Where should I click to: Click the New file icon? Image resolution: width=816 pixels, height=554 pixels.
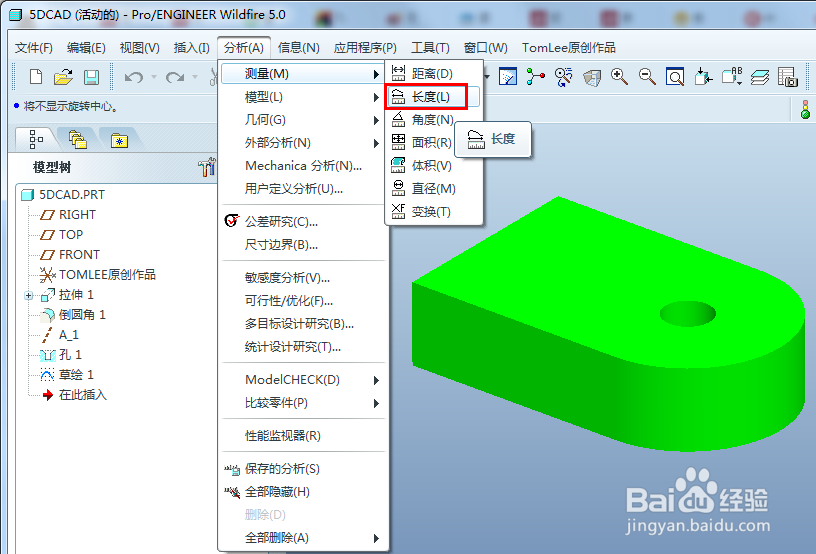pyautogui.click(x=36, y=77)
